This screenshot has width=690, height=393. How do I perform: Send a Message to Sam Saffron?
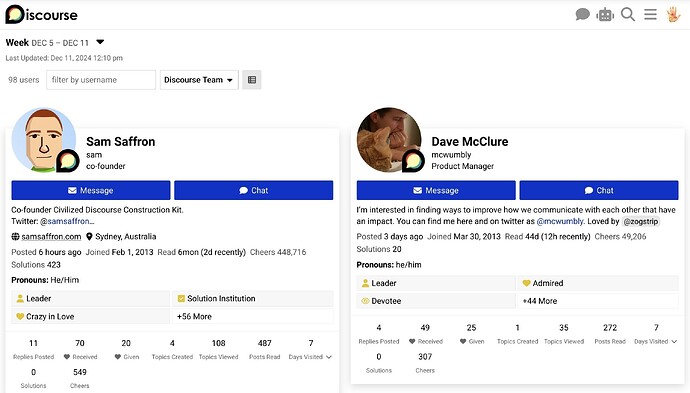[91, 190]
